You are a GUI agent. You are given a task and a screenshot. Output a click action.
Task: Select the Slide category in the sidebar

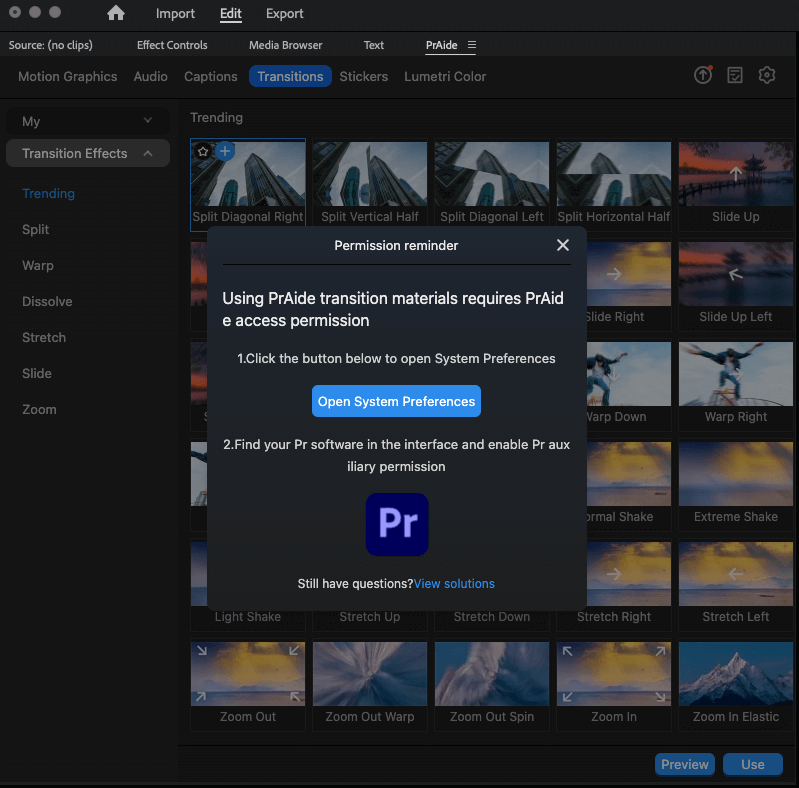tap(37, 374)
